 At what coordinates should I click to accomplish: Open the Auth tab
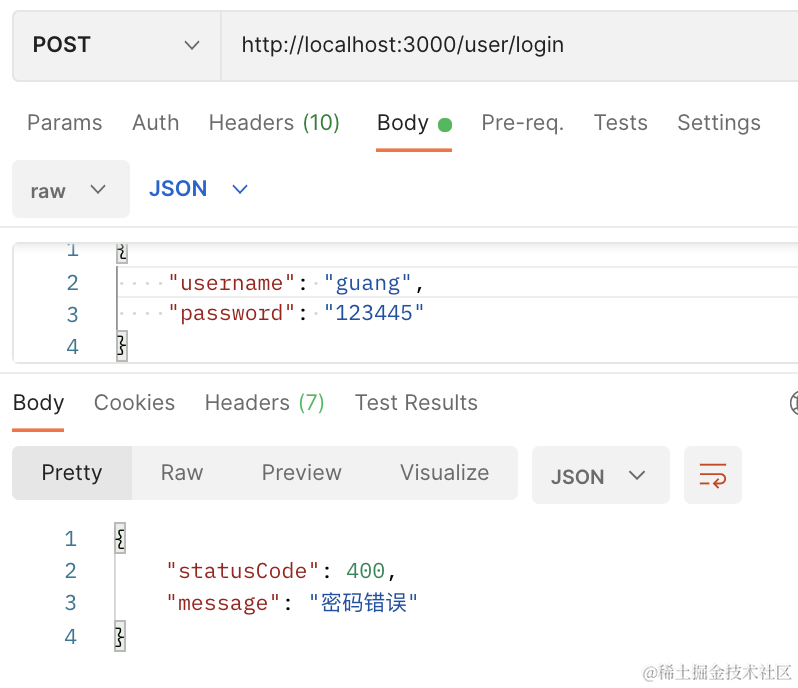point(155,123)
